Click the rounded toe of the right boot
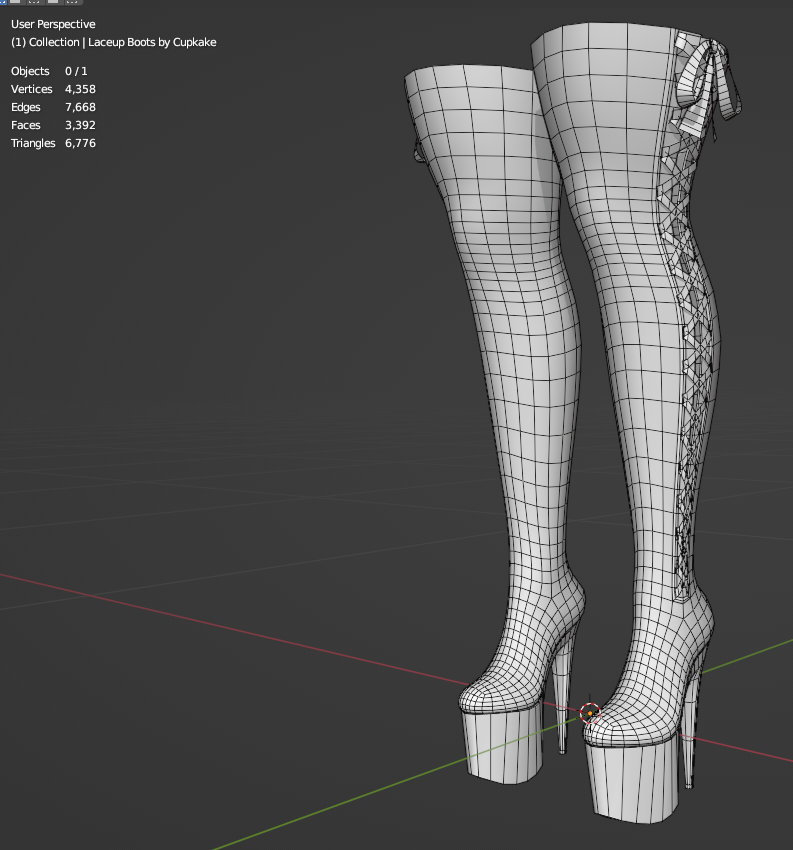793x850 pixels. [x=618, y=725]
